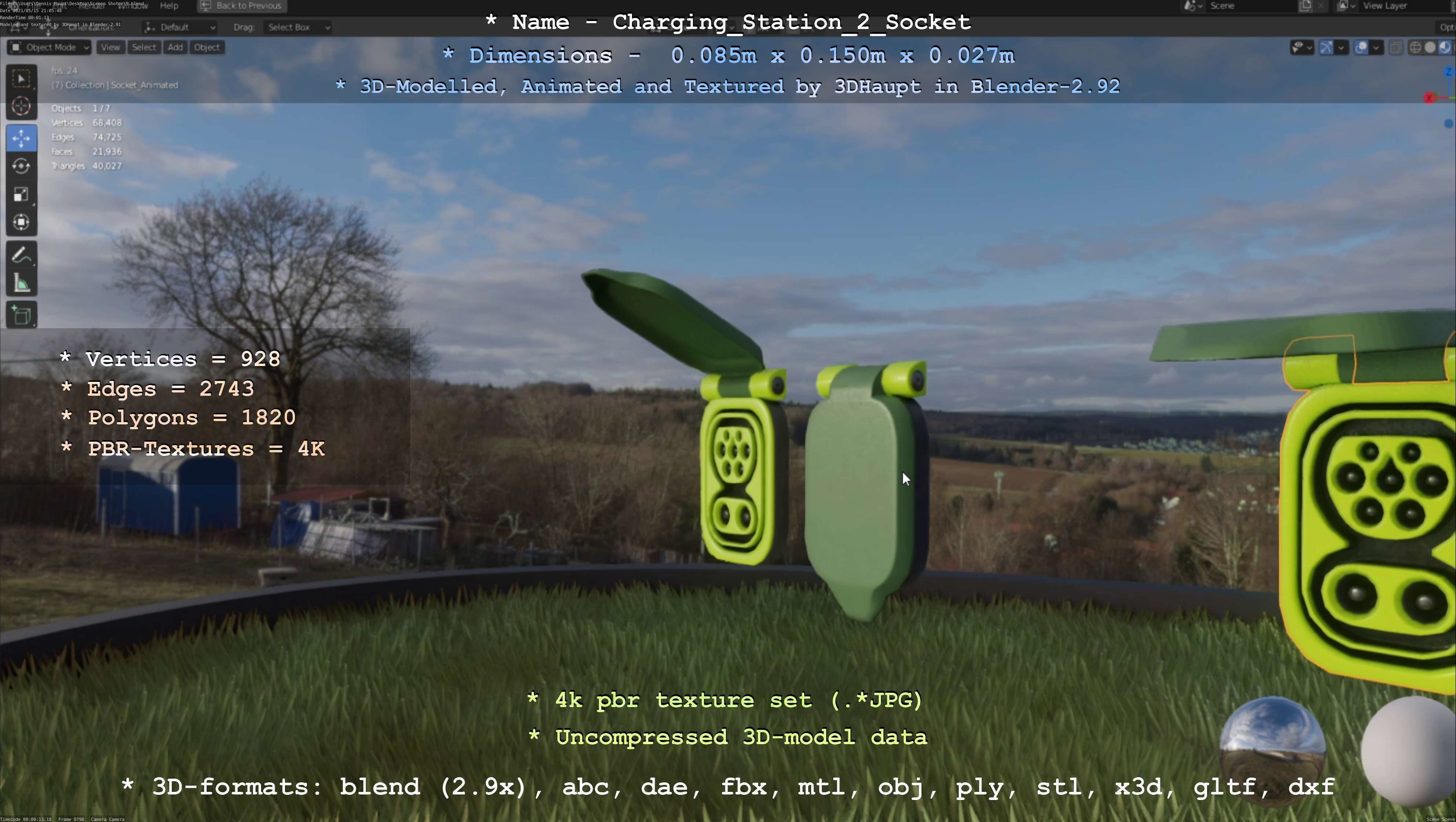Select the Scale tool

pyautogui.click(x=21, y=194)
